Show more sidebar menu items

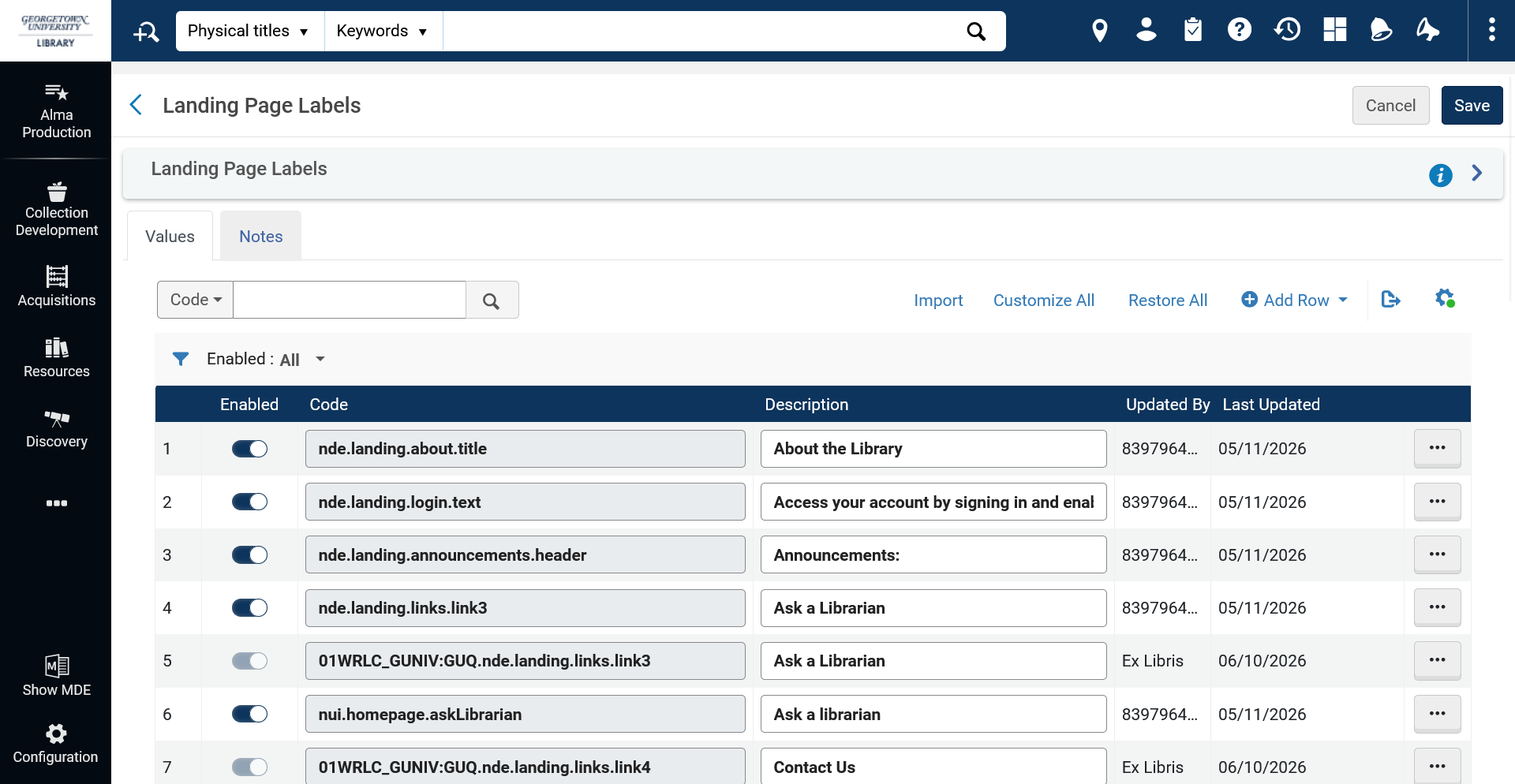(x=56, y=503)
